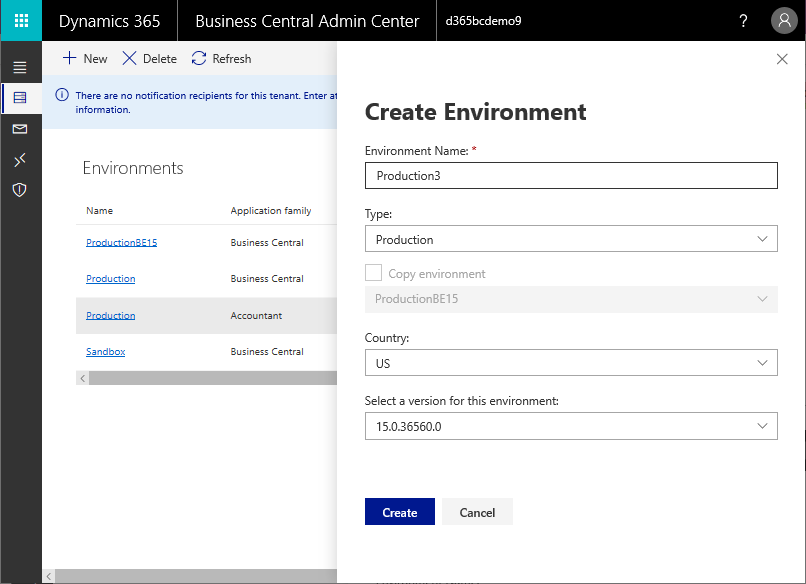Click the page bottom scrollbar left arrow

point(48,576)
